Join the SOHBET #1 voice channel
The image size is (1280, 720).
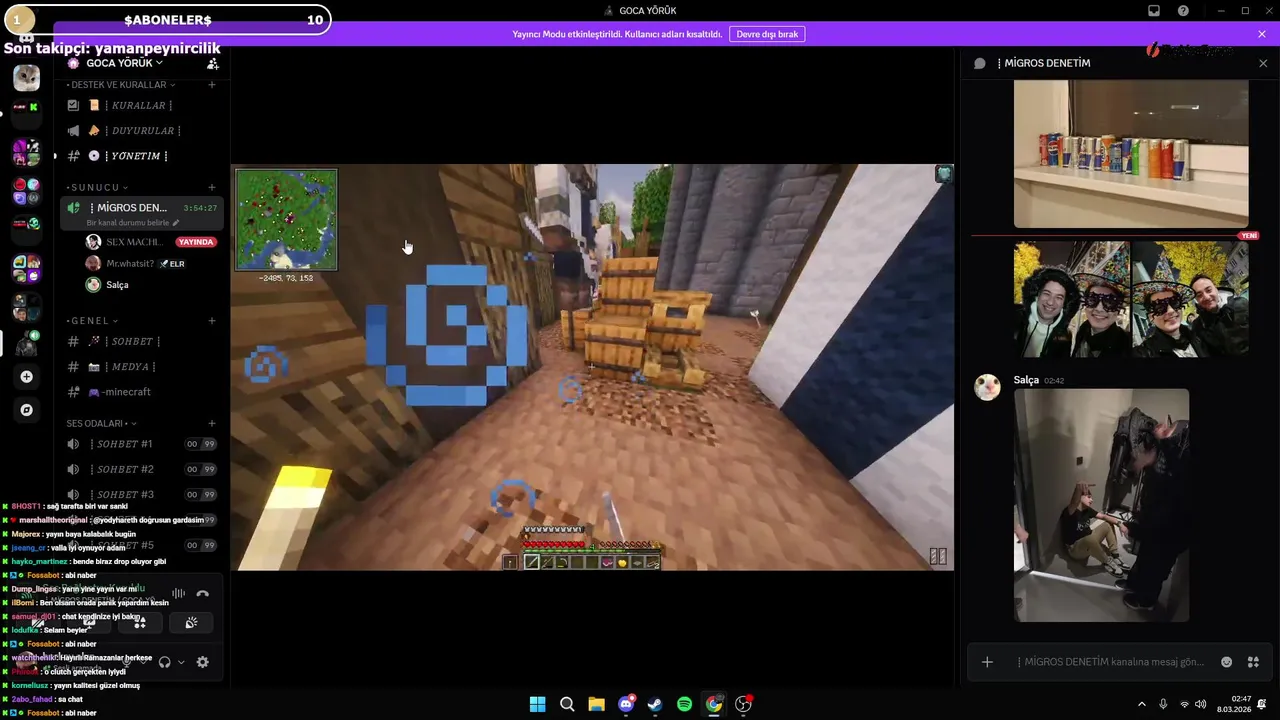[140, 444]
